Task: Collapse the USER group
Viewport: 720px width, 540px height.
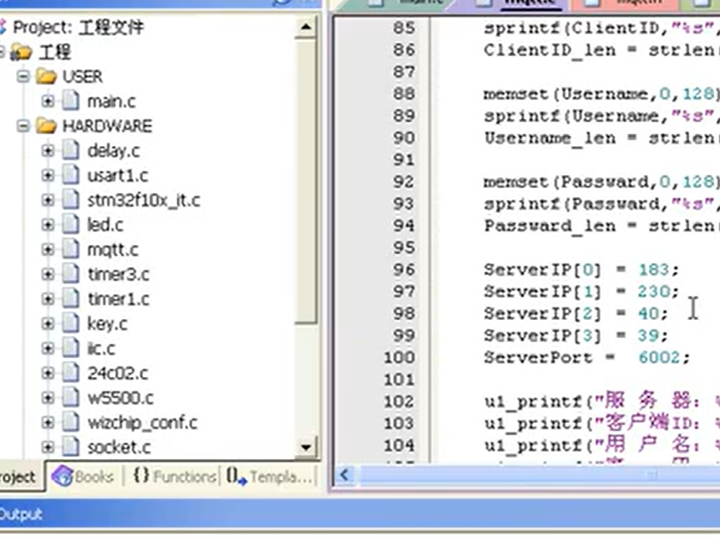Action: tap(23, 77)
